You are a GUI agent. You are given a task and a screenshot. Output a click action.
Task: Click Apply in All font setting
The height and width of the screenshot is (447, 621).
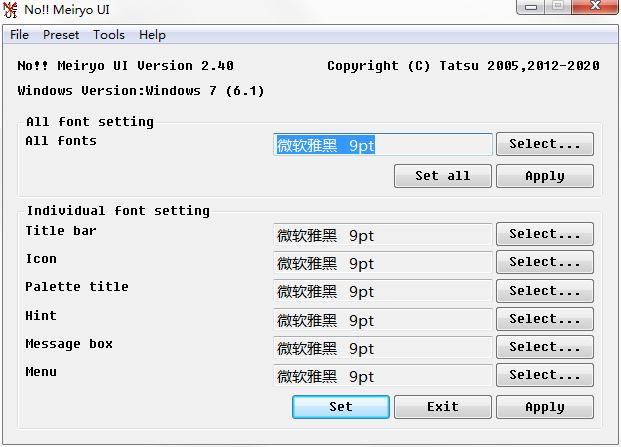[x=544, y=176]
